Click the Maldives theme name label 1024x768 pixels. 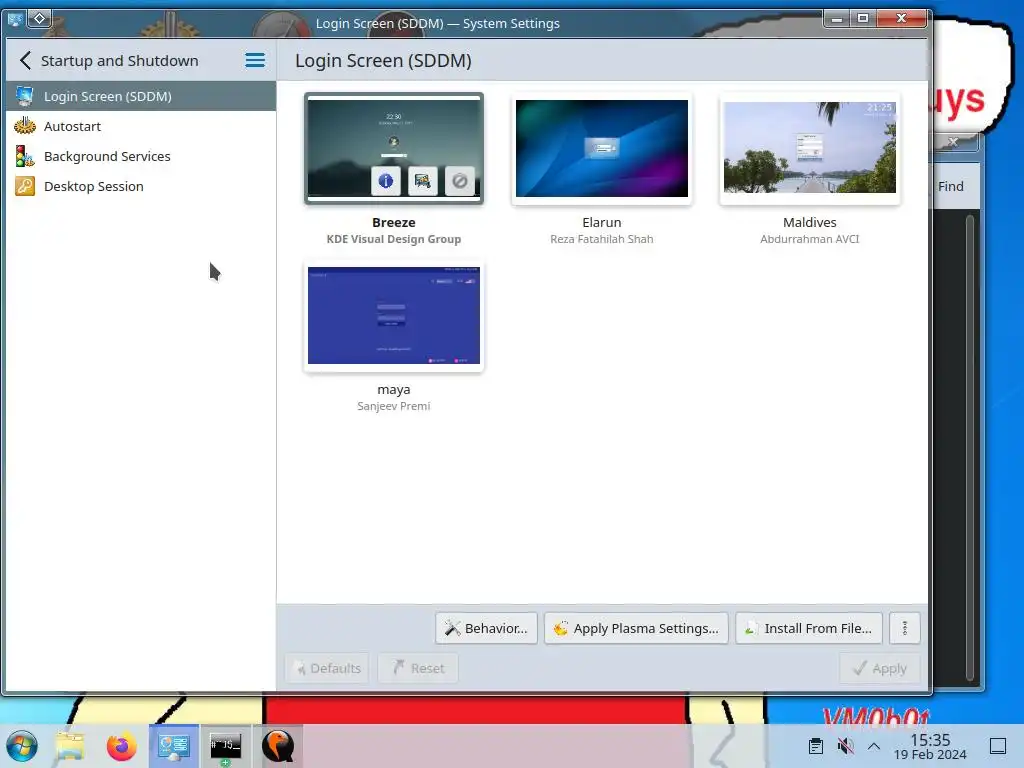click(810, 222)
